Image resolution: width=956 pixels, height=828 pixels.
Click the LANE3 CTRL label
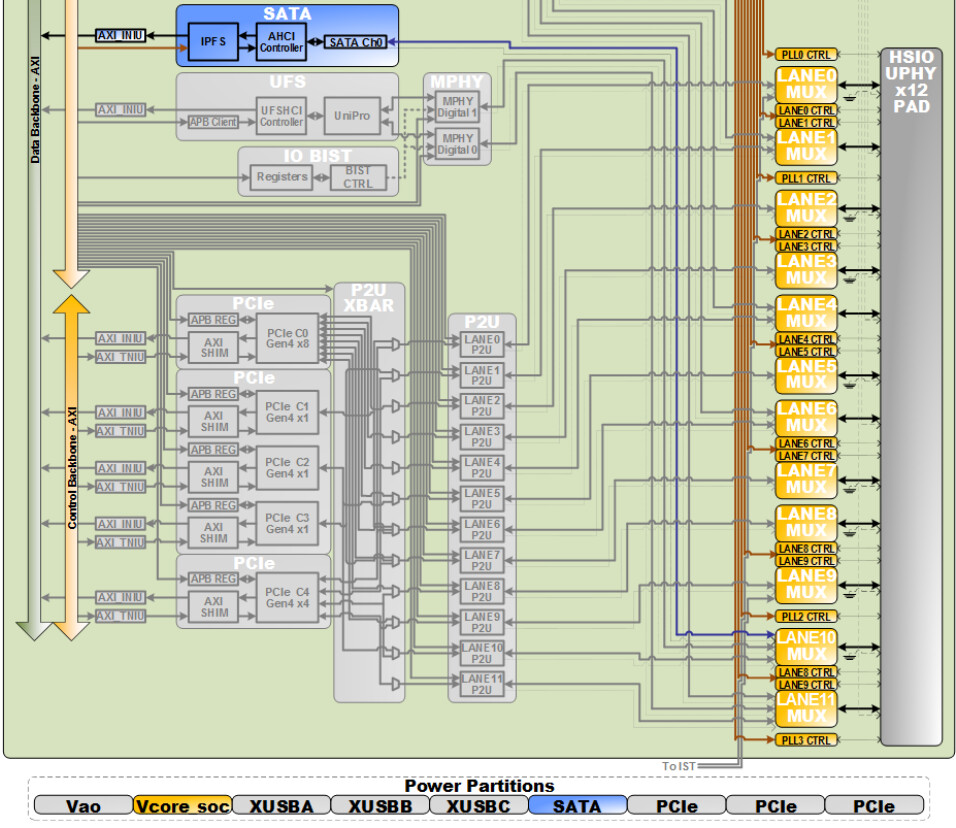click(806, 246)
